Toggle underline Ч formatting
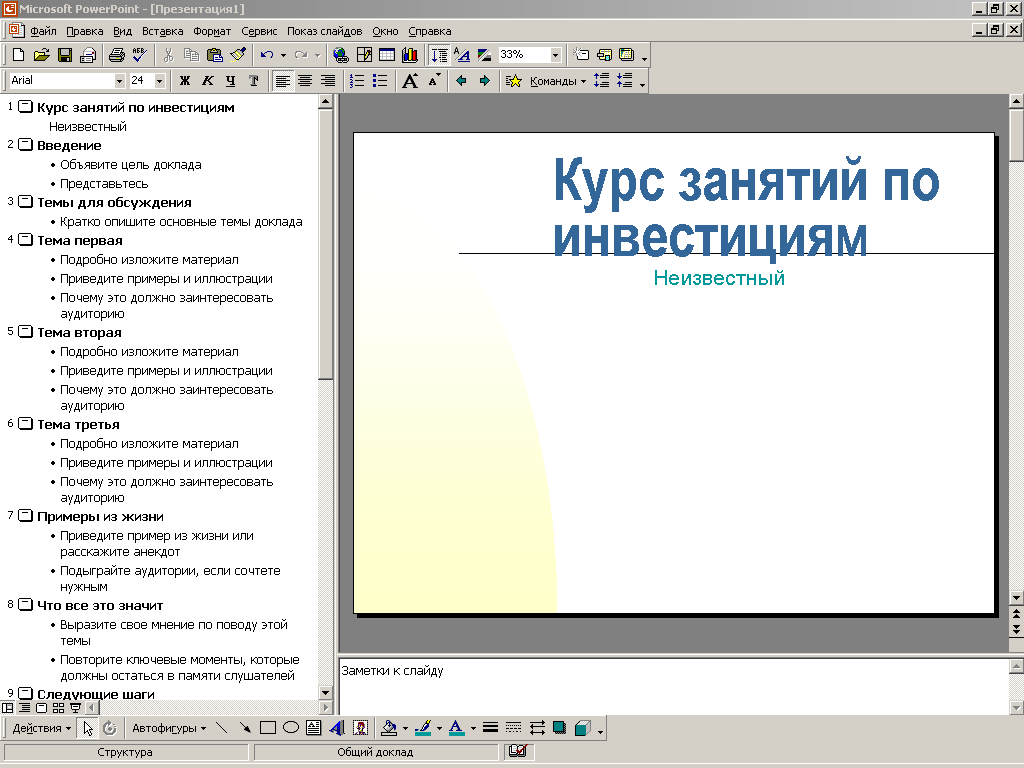1024x768 pixels. click(231, 80)
